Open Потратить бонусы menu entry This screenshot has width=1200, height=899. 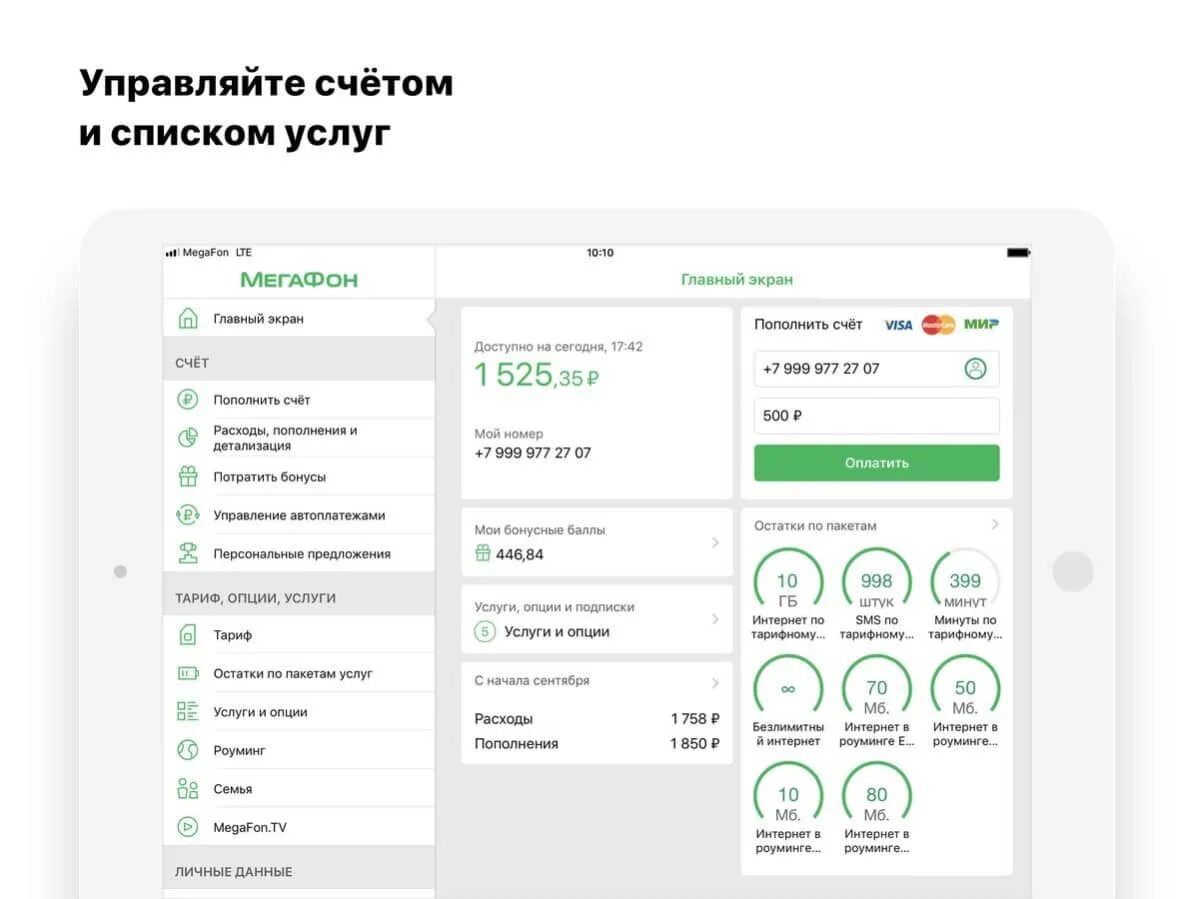pos(299,477)
